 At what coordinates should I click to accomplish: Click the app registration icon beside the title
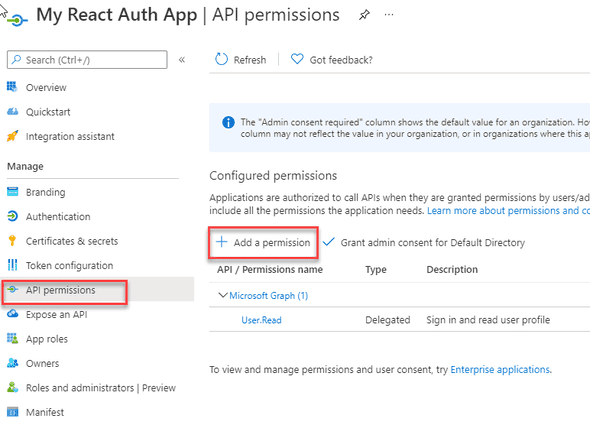(17, 19)
